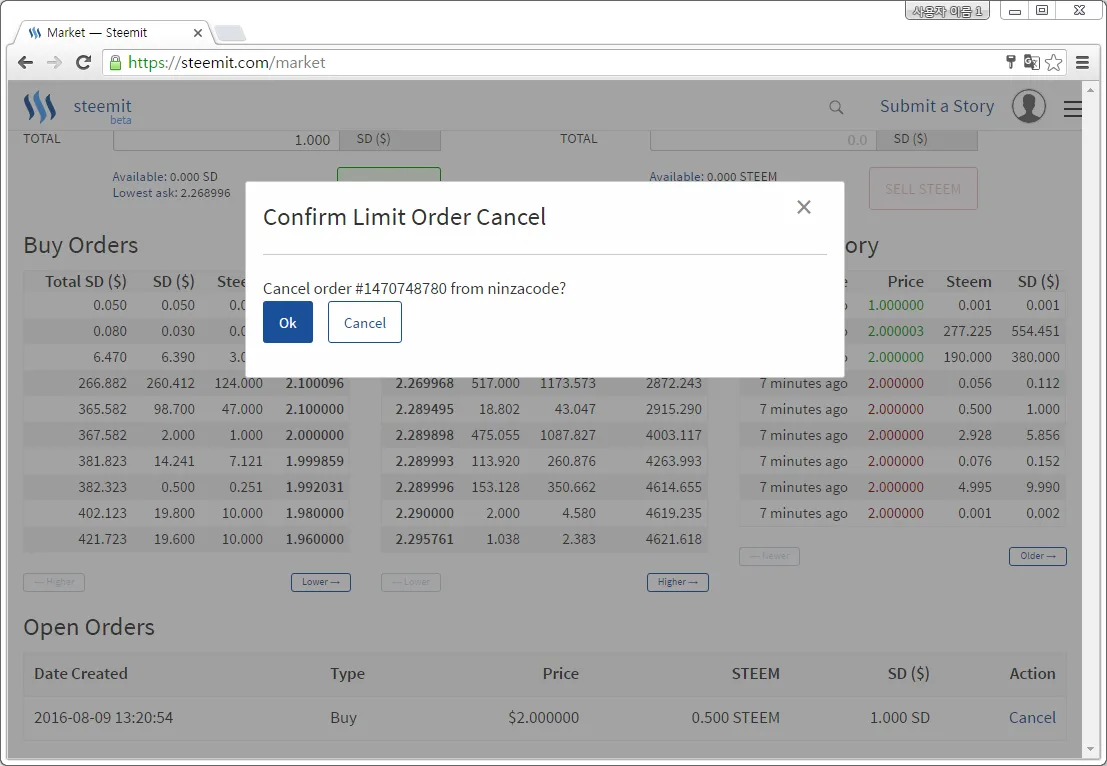Image resolution: width=1107 pixels, height=766 pixels.
Task: Bookmark page with the star icon
Action: pos(1053,62)
